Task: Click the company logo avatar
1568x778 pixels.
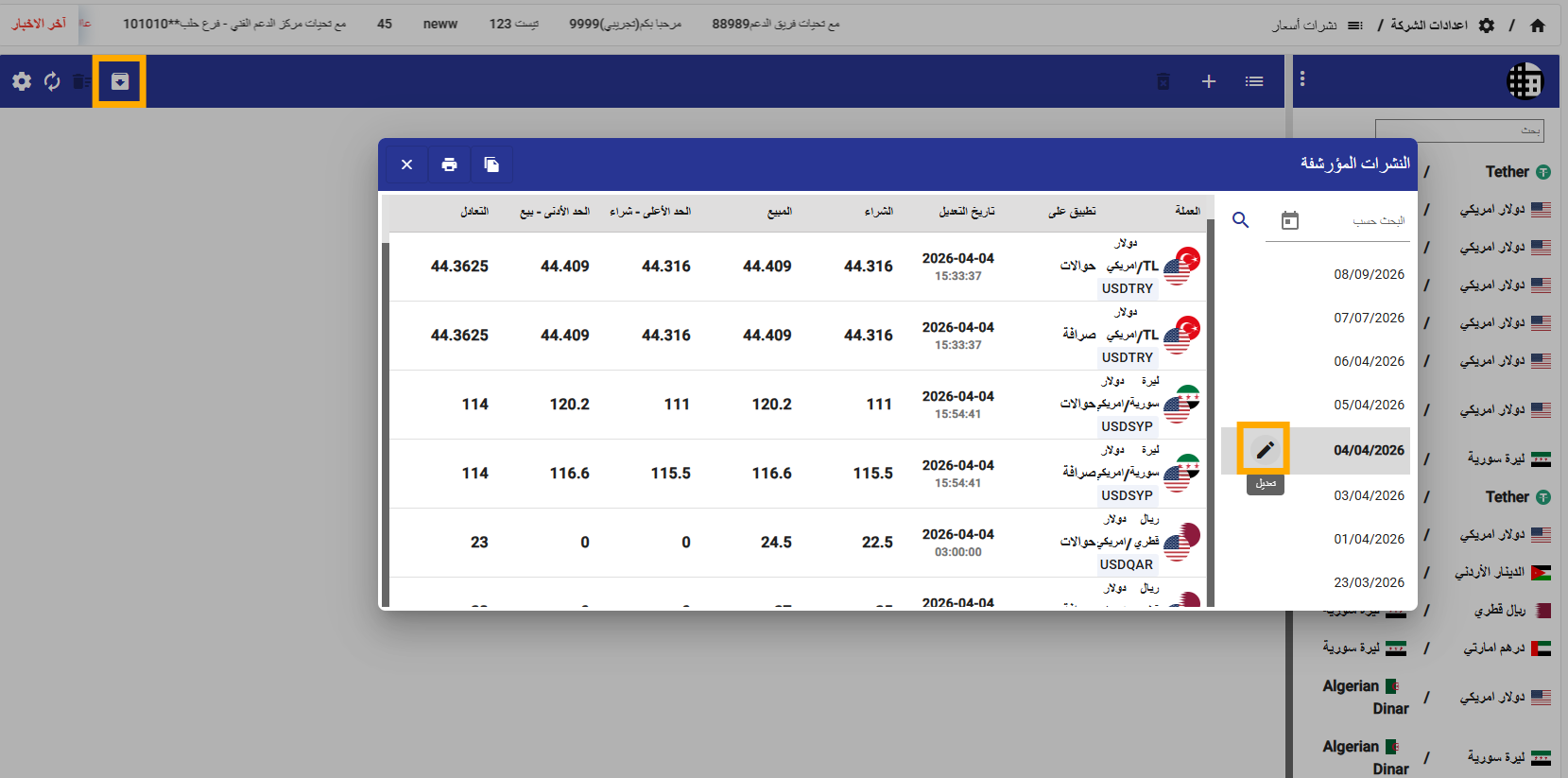Action: (x=1524, y=81)
